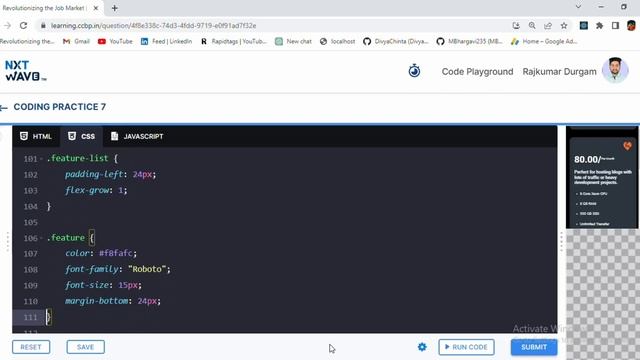Click the install app icon in address bar
The height and width of the screenshot is (360, 640).
coord(516,25)
